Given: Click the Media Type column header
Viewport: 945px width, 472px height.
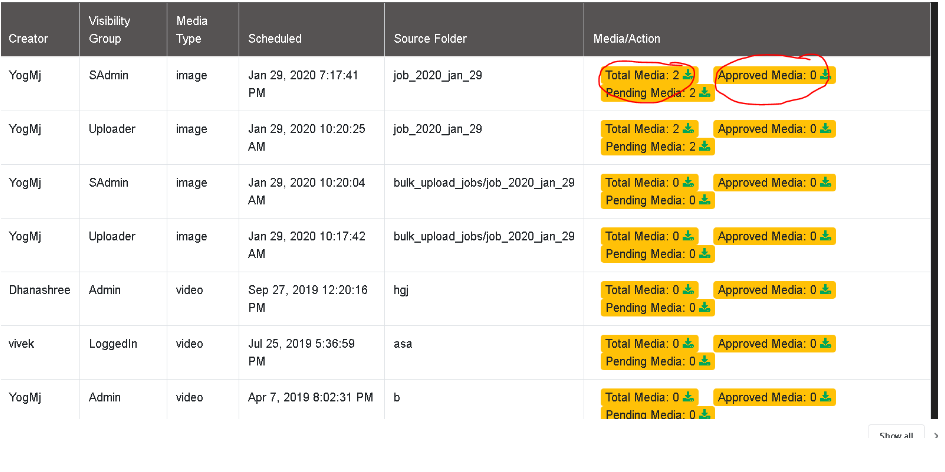Looking at the screenshot, I should [x=192, y=30].
